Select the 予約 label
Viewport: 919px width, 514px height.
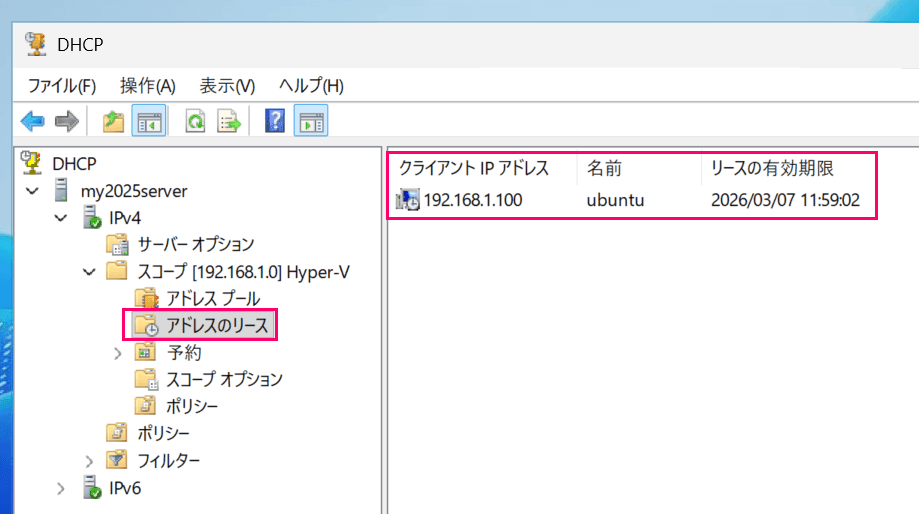[x=184, y=352]
